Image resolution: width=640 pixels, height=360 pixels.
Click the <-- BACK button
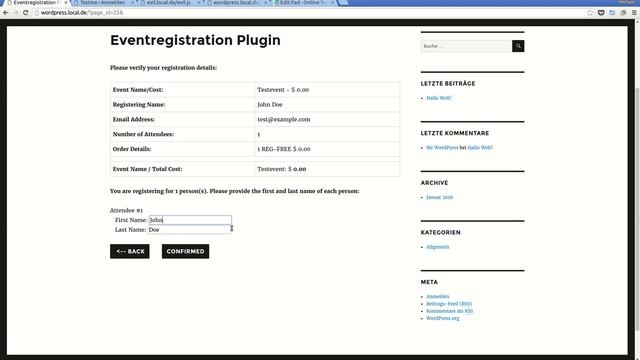pyautogui.click(x=130, y=251)
